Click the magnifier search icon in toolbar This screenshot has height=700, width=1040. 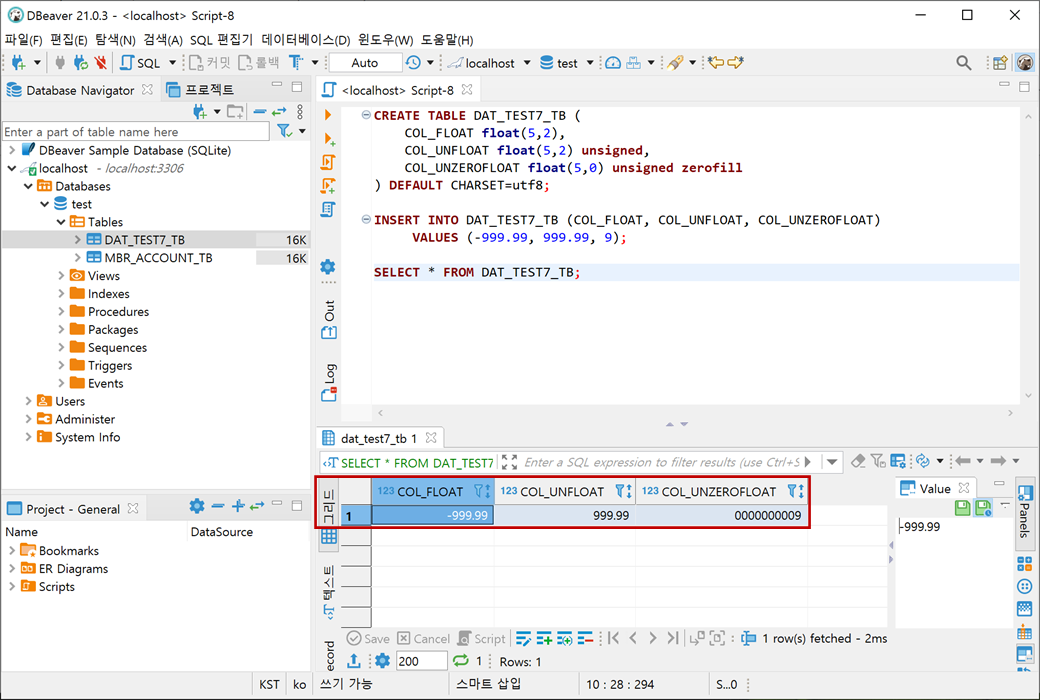click(964, 63)
